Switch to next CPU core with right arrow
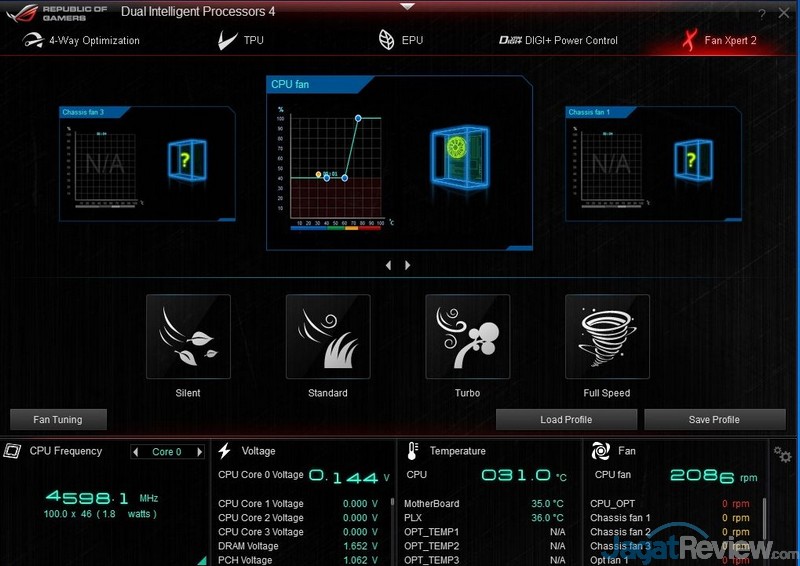The width and height of the screenshot is (800, 566). pyautogui.click(x=200, y=452)
